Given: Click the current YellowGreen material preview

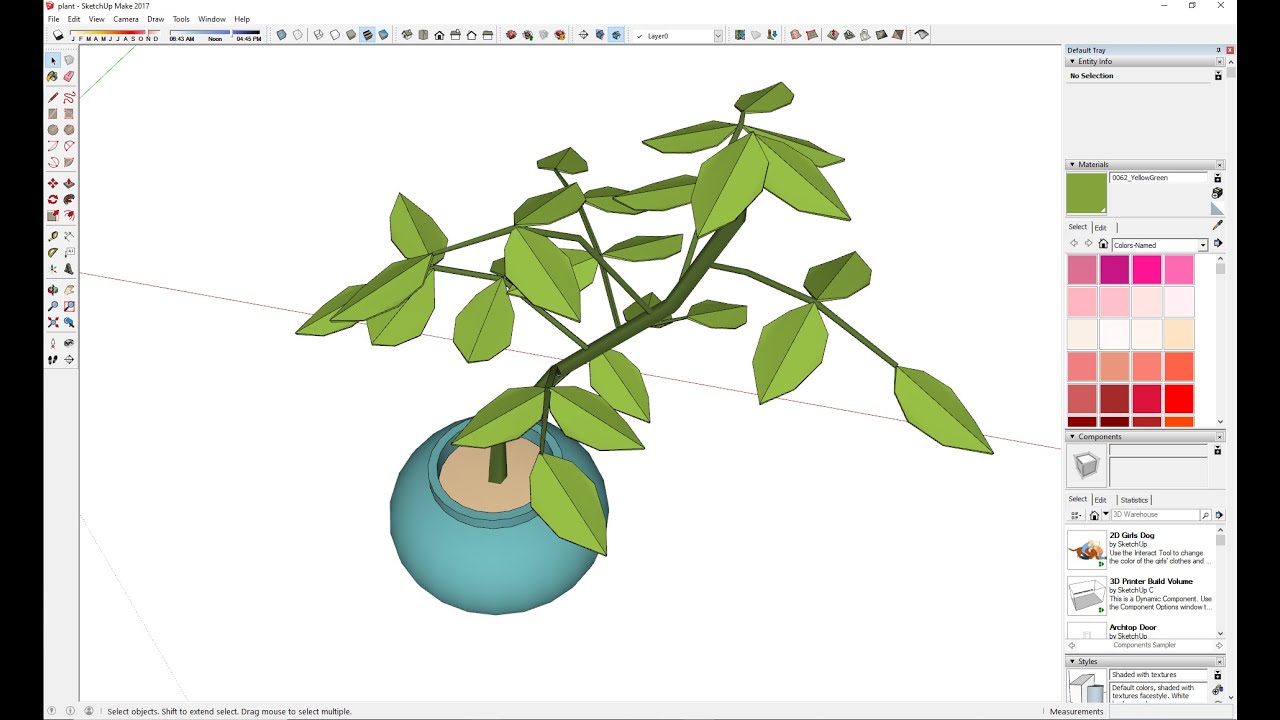Looking at the screenshot, I should (1087, 193).
